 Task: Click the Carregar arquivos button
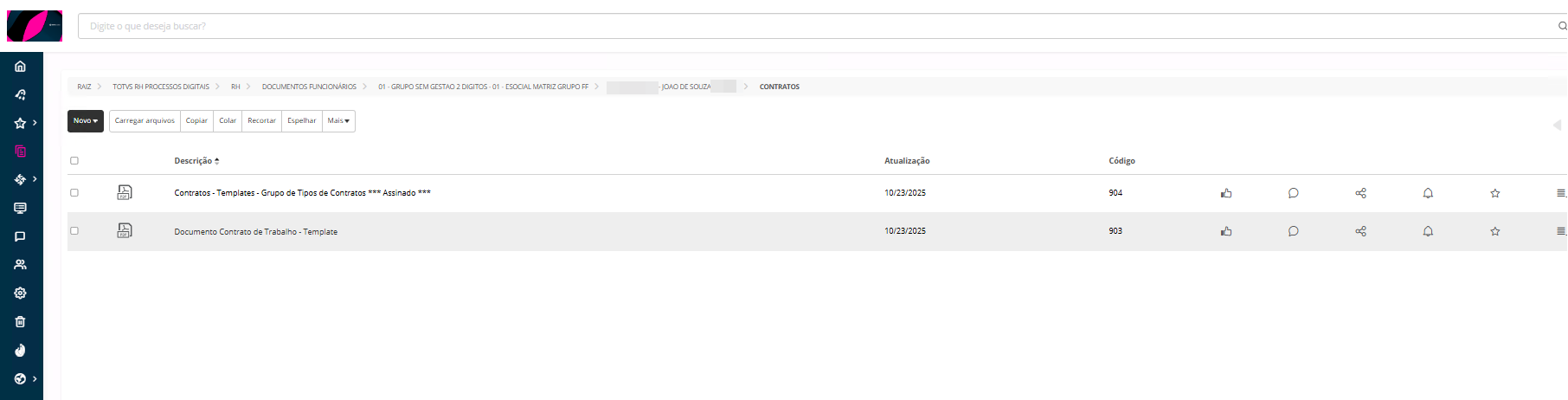click(x=145, y=121)
